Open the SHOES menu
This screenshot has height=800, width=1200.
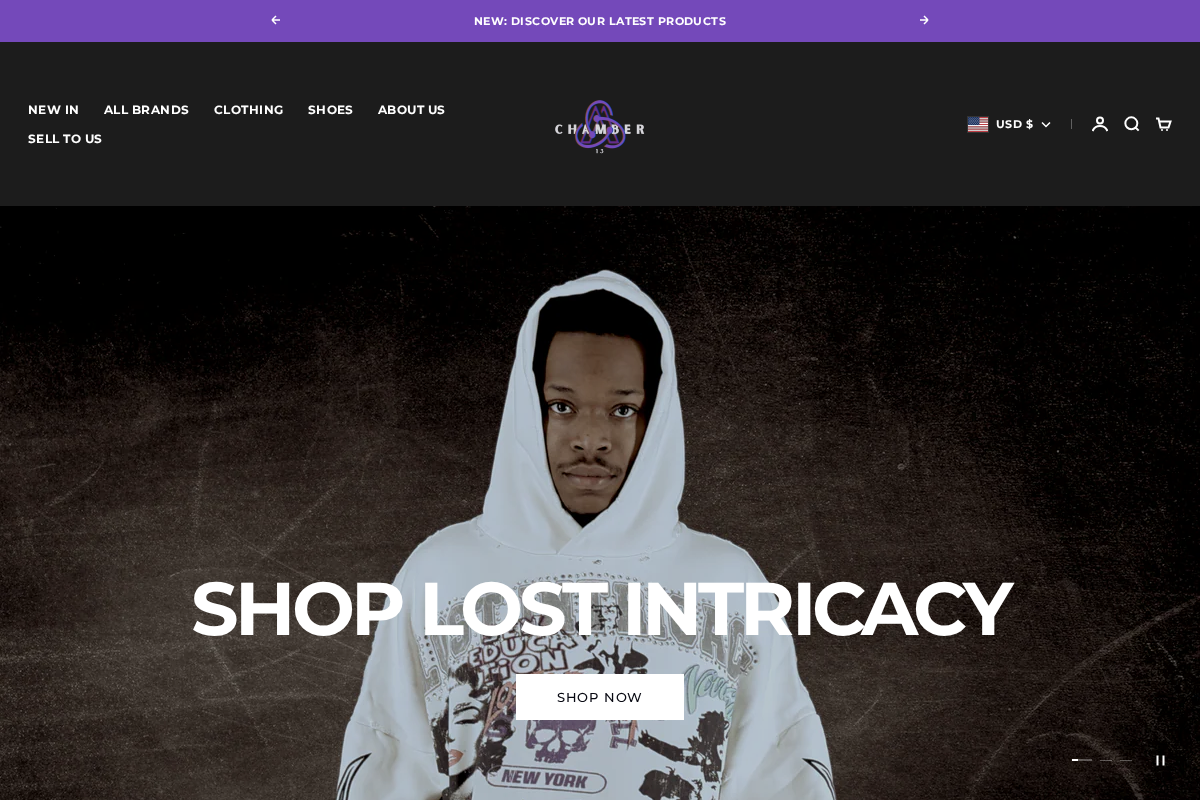click(330, 110)
